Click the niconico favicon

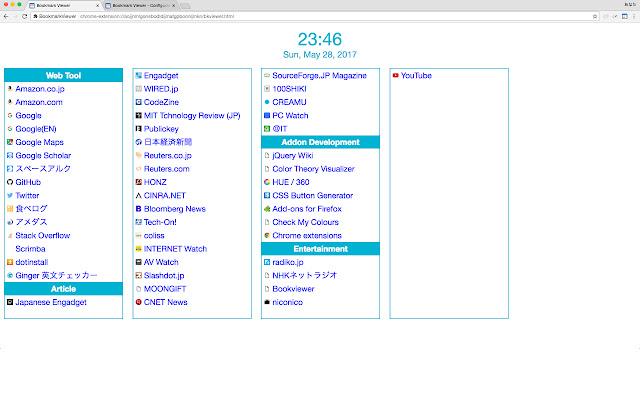click(267, 302)
